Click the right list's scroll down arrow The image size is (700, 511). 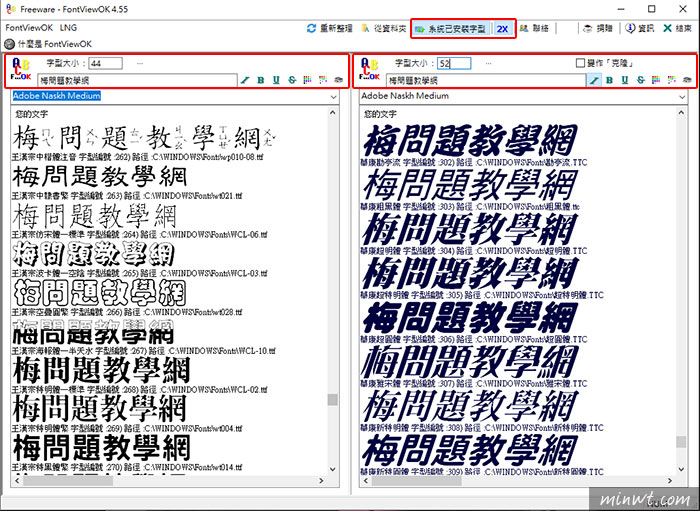point(681,469)
